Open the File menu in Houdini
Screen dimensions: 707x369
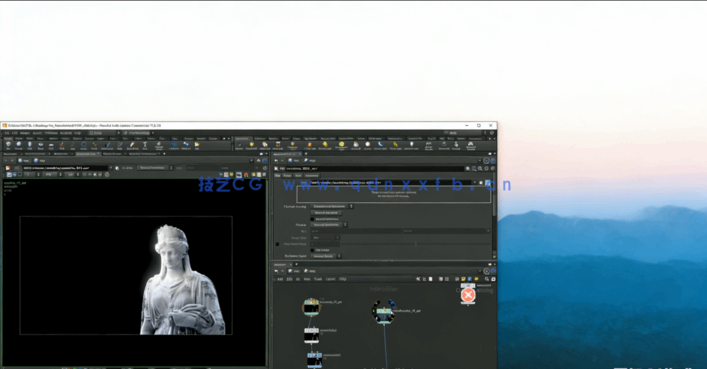point(6,133)
